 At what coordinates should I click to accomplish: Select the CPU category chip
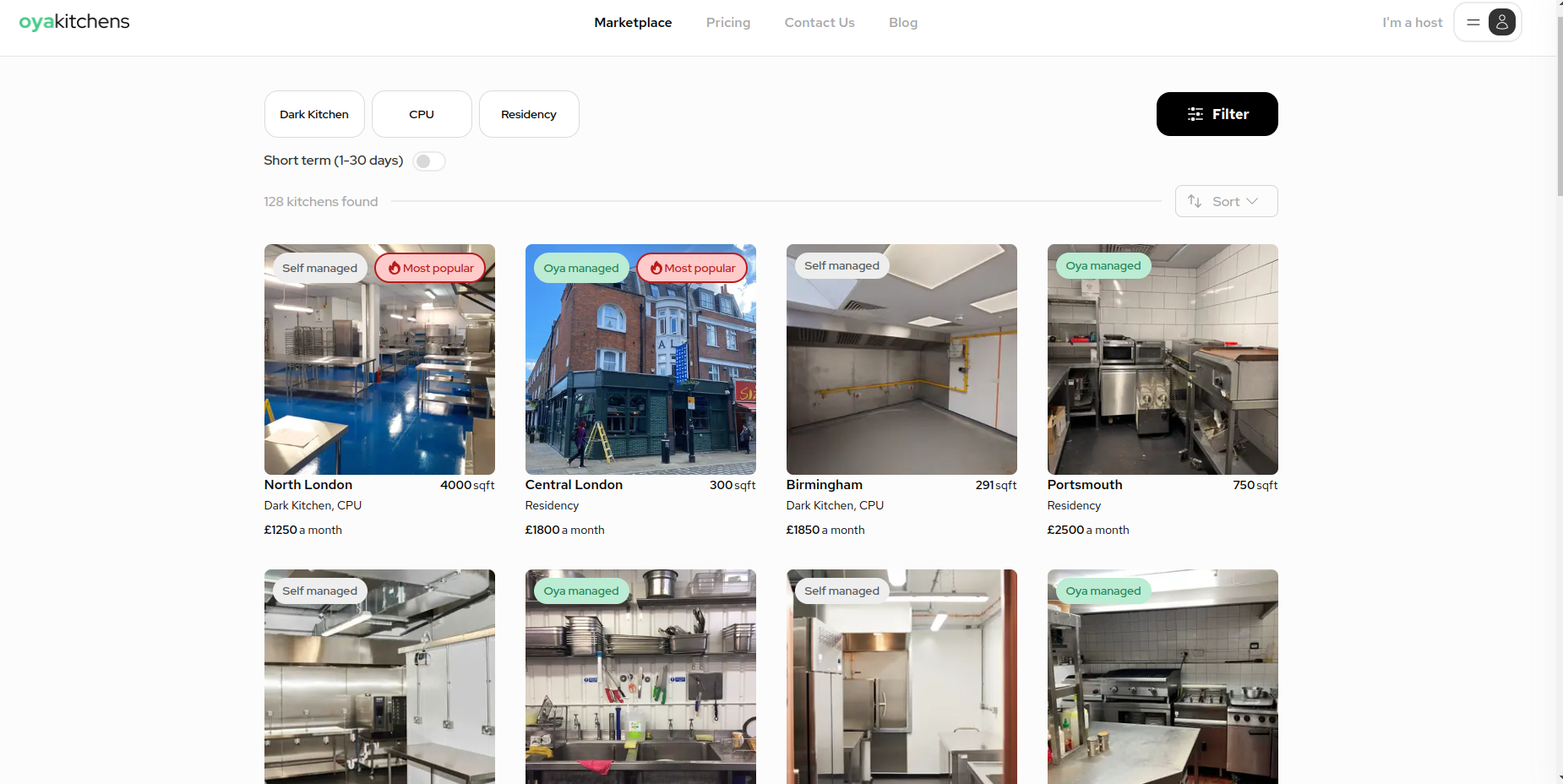coord(422,114)
